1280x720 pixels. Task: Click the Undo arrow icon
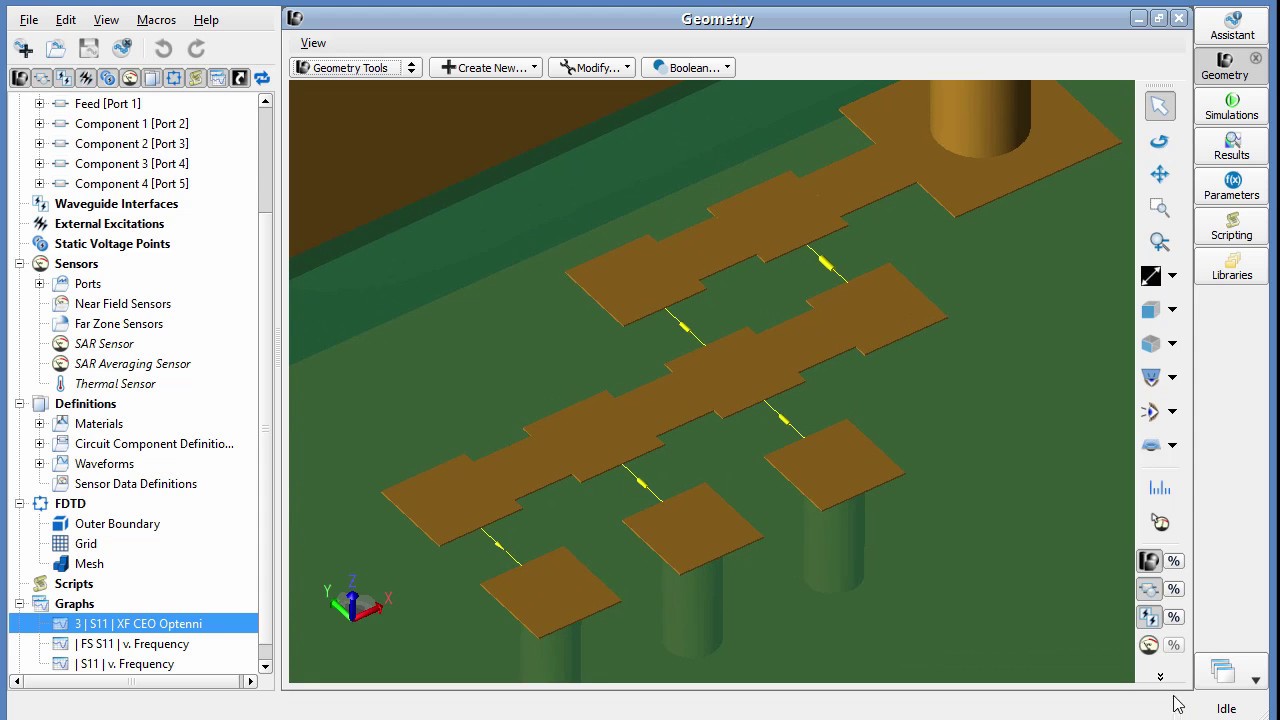tap(163, 48)
